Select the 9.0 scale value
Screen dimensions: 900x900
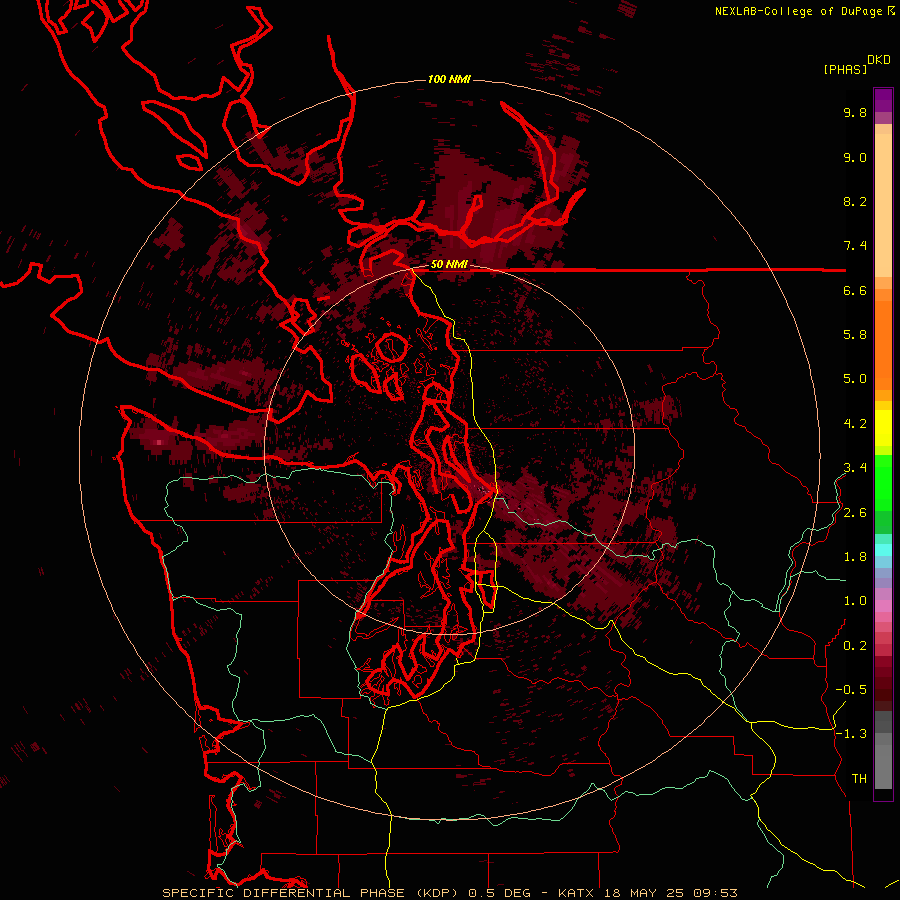pos(855,157)
